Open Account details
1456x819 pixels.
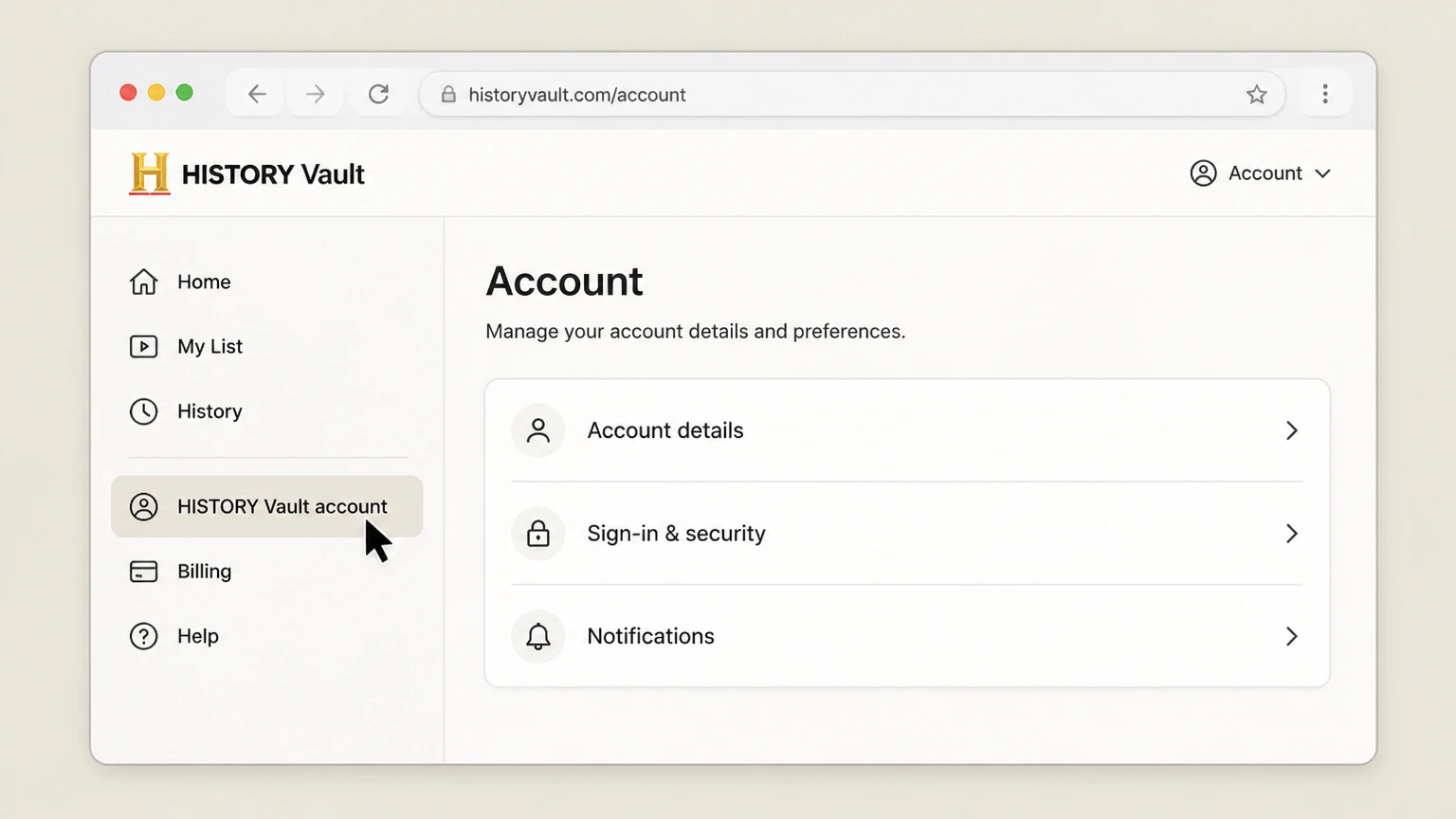click(x=907, y=430)
